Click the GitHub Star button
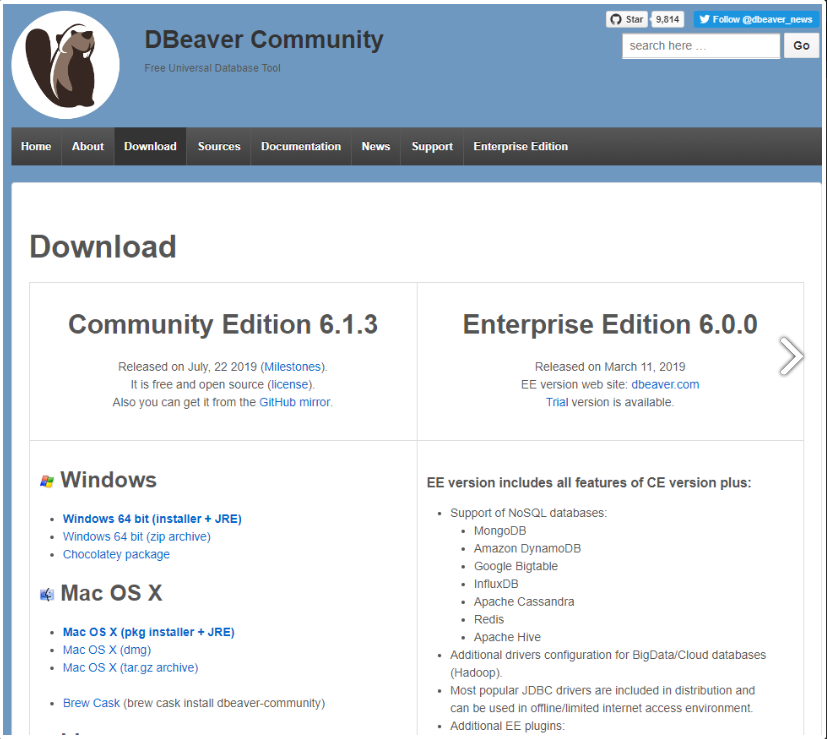The width and height of the screenshot is (827, 739). click(x=627, y=20)
